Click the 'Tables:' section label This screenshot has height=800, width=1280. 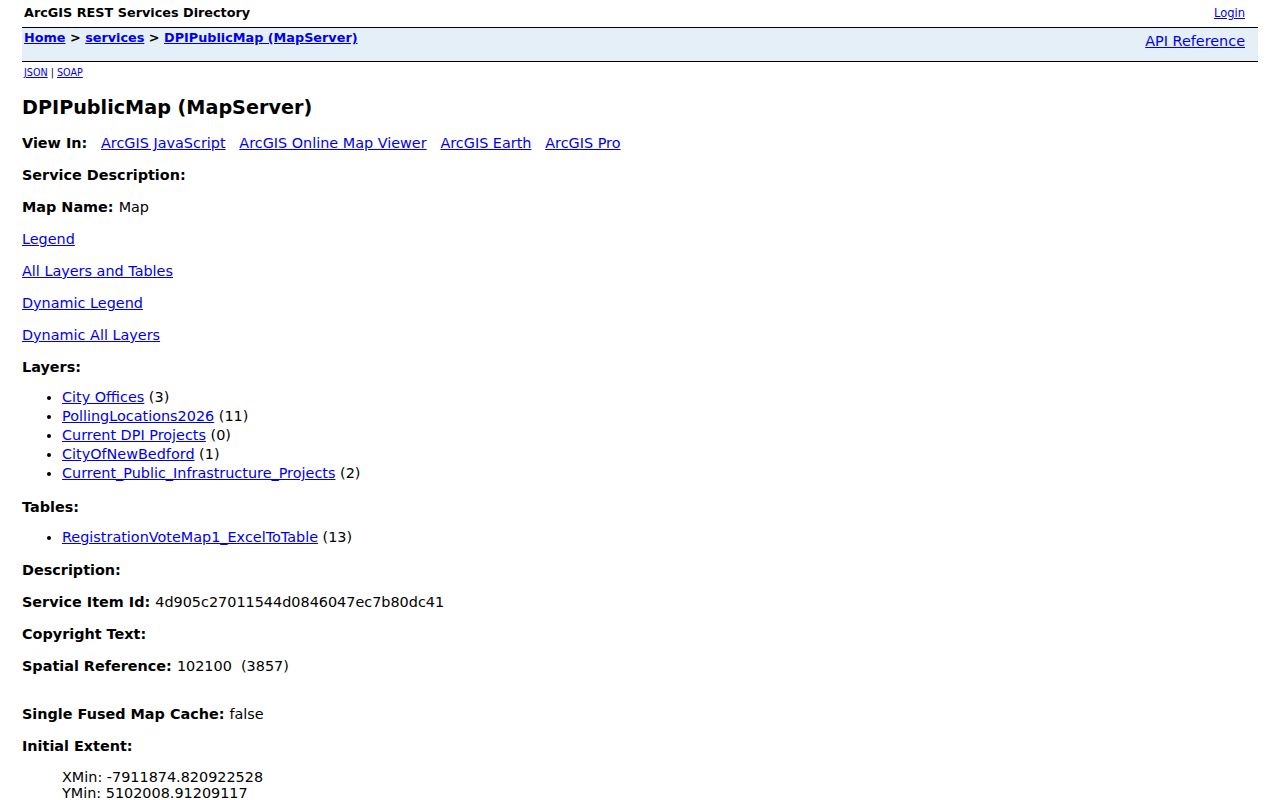(x=50, y=507)
